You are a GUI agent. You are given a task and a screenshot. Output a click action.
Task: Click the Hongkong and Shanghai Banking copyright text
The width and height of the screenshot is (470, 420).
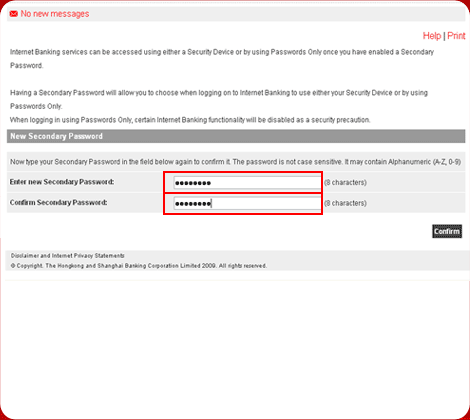(x=139, y=266)
